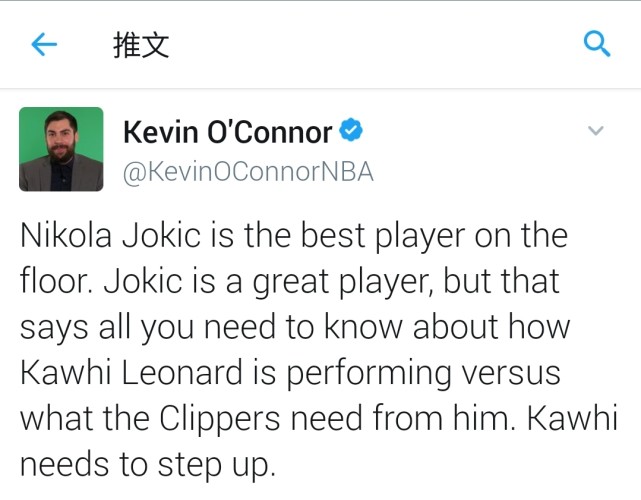
Task: Click the word 'Clippers' in the tweet
Action: click(x=220, y=419)
